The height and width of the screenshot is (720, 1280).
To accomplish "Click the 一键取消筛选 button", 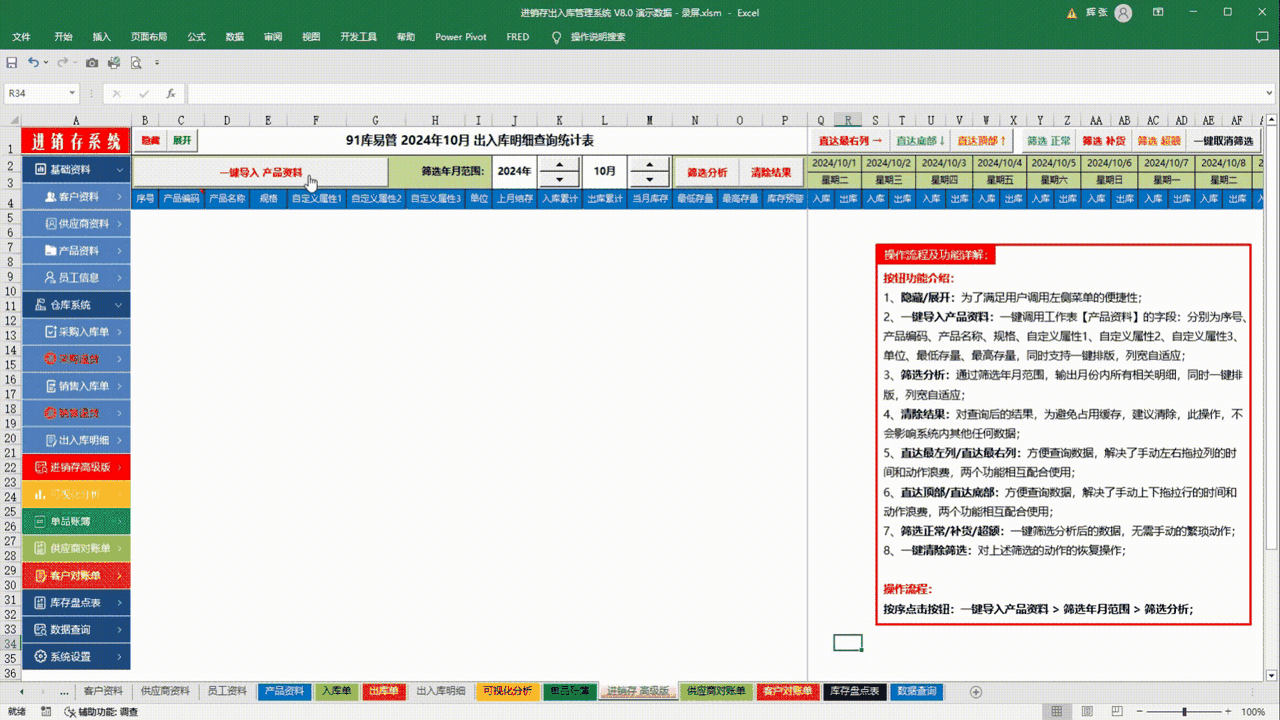I will point(1222,141).
